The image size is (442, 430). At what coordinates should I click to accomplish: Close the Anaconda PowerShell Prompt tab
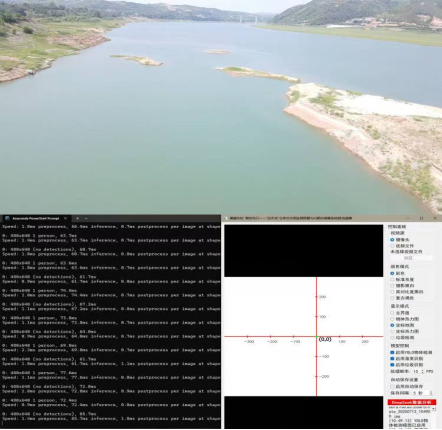(65, 218)
